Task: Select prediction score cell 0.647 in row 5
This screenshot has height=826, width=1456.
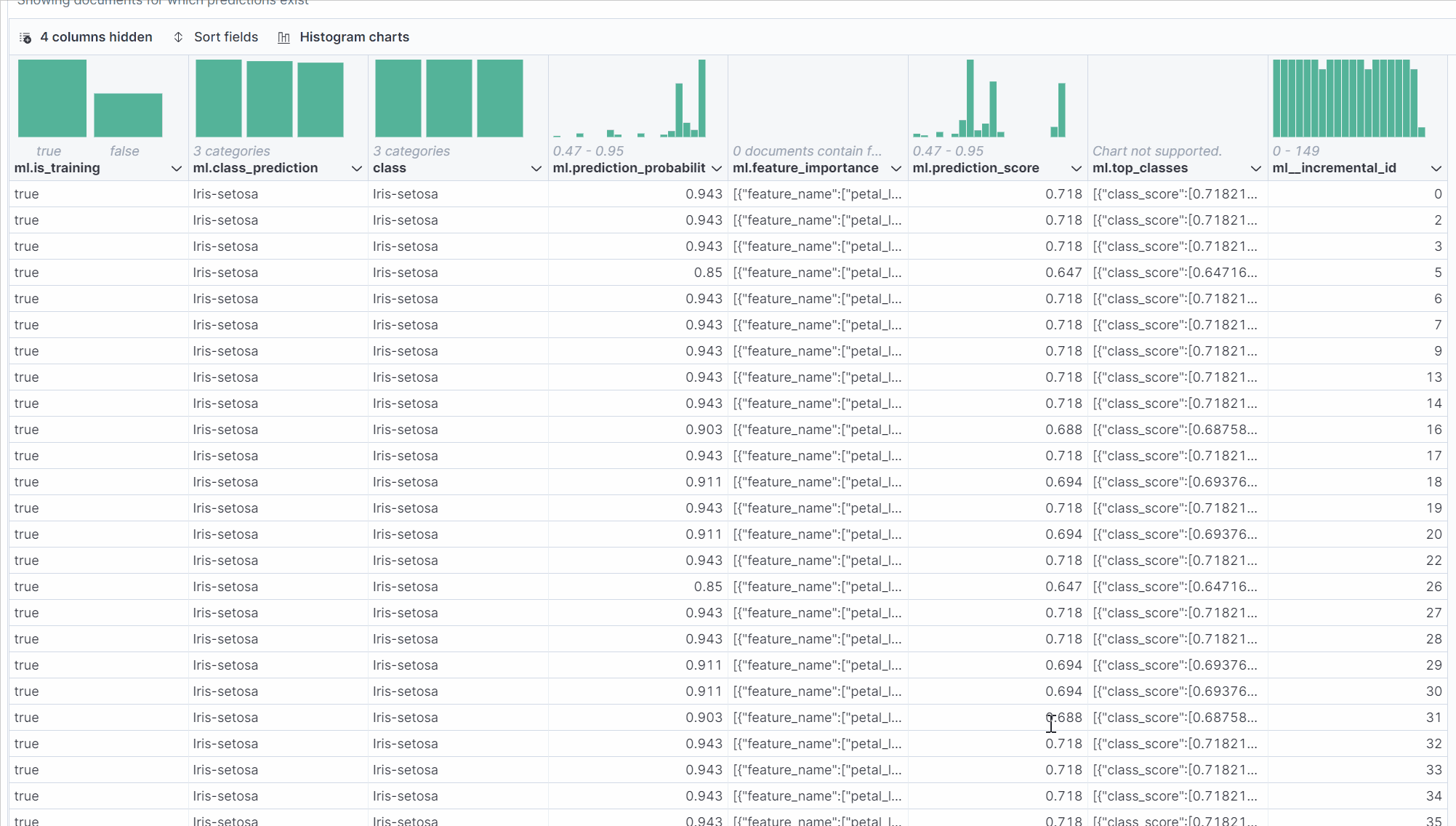Action: 1063,273
